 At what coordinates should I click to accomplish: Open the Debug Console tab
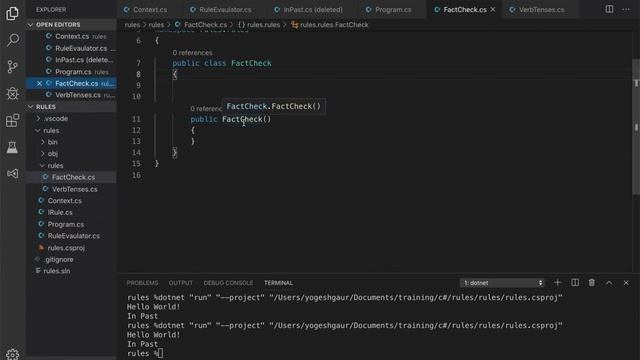coord(228,283)
